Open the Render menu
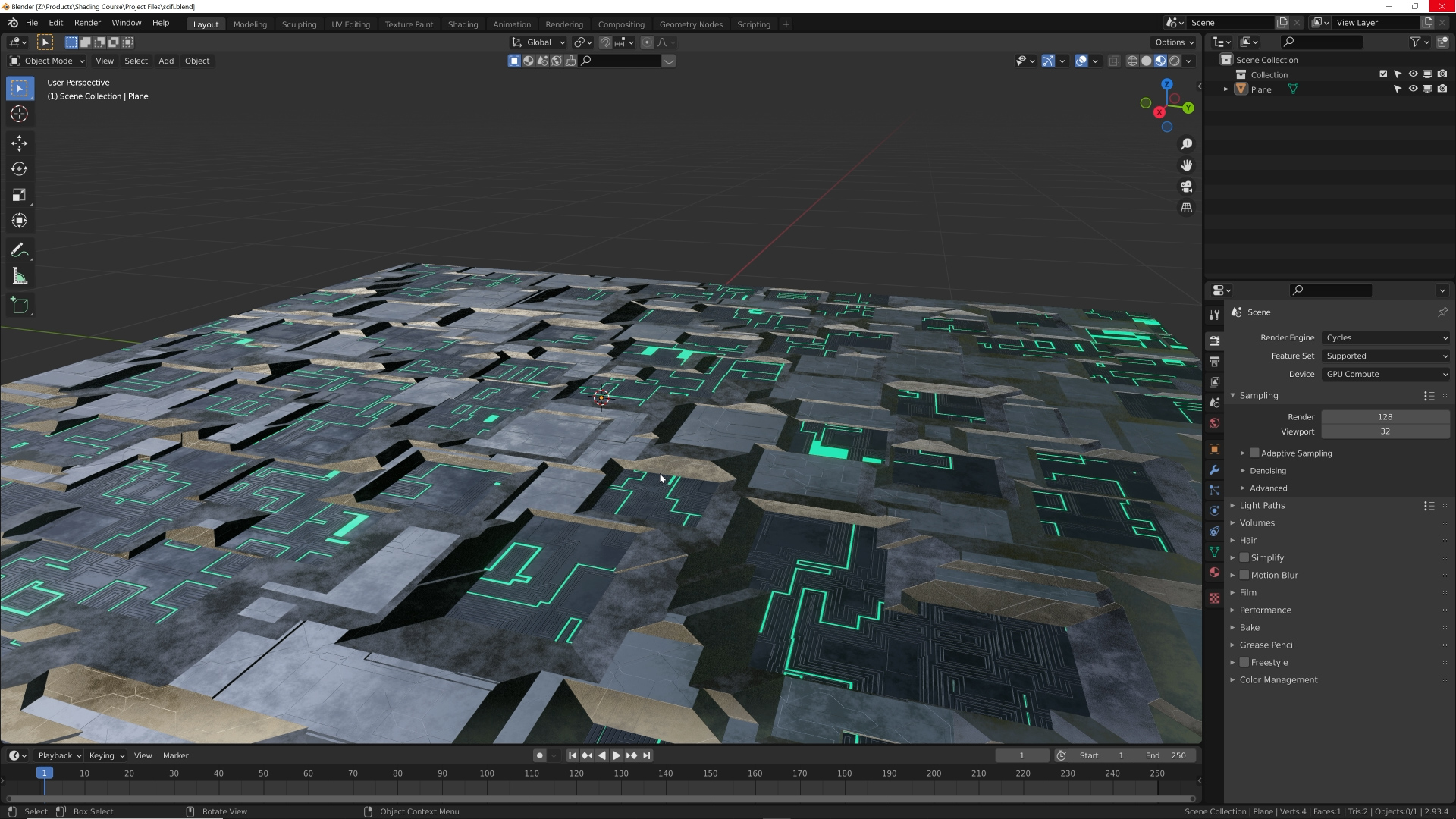Viewport: 1456px width, 819px height. 87,23
